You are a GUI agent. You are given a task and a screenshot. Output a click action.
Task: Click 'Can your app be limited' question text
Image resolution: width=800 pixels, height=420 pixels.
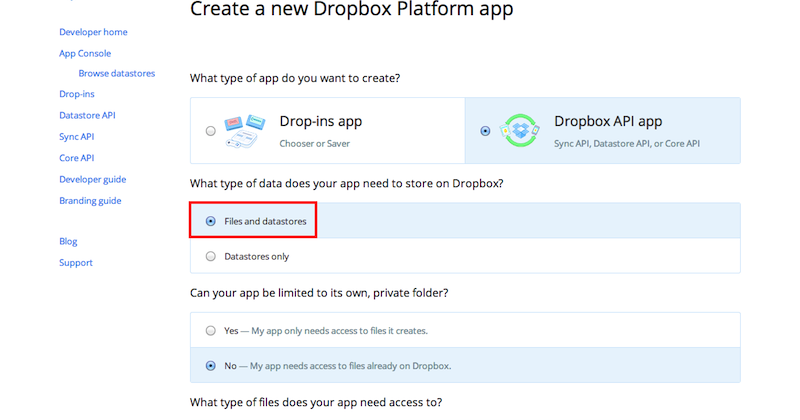319,293
